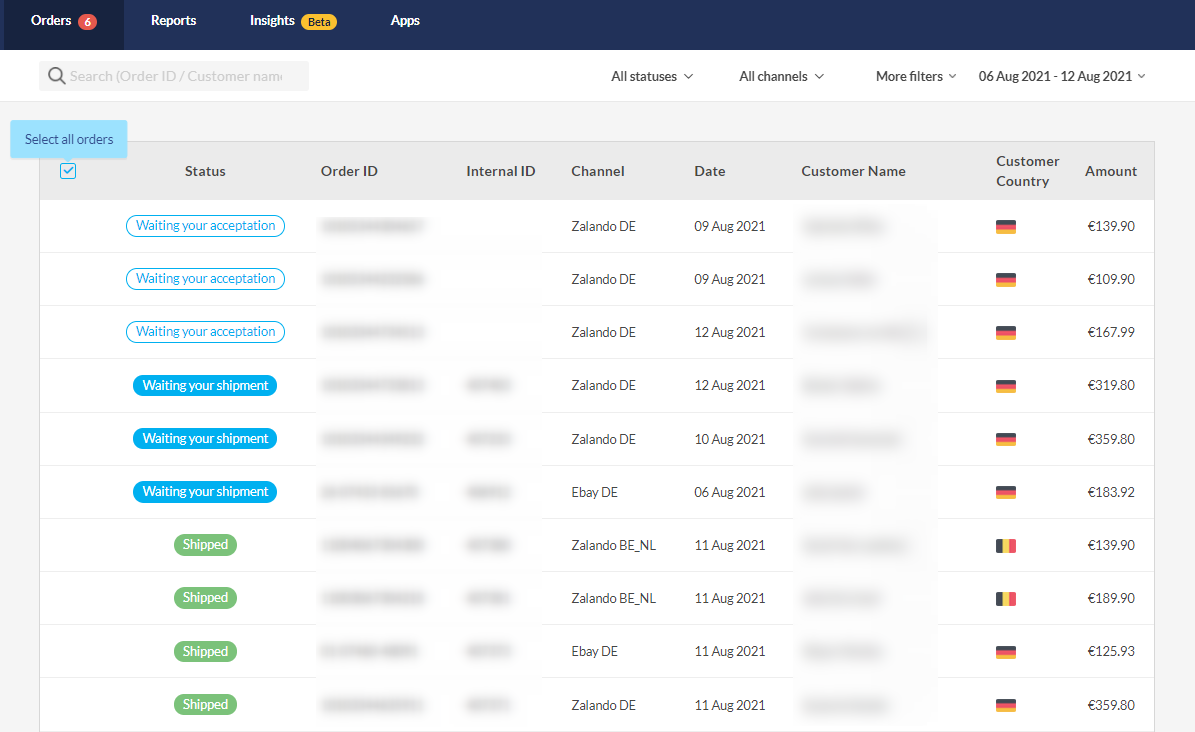
Task: Click the red Orders notification badge
Action: point(87,22)
